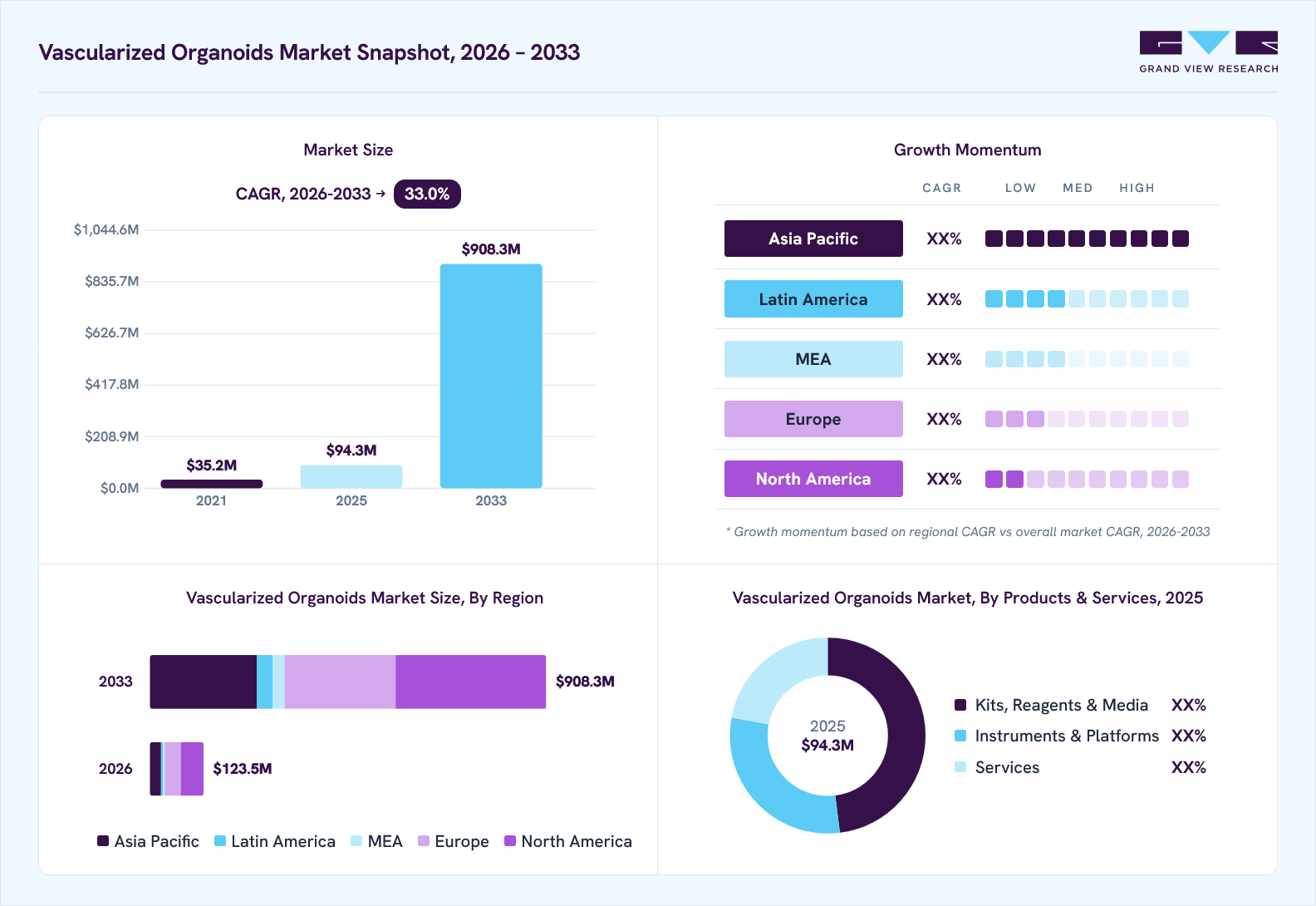This screenshot has height=906, width=1316.
Task: Click the Europe legend swatch
Action: [424, 841]
